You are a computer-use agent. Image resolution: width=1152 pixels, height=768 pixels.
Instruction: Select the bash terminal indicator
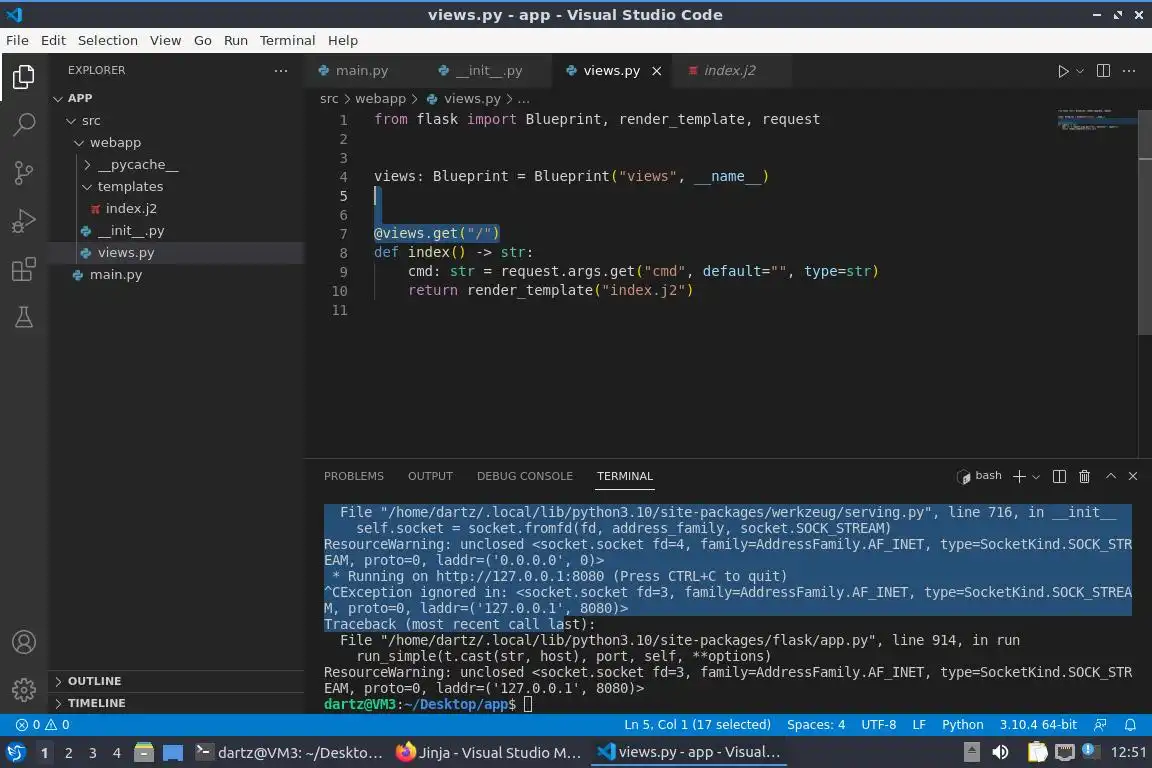coord(979,476)
